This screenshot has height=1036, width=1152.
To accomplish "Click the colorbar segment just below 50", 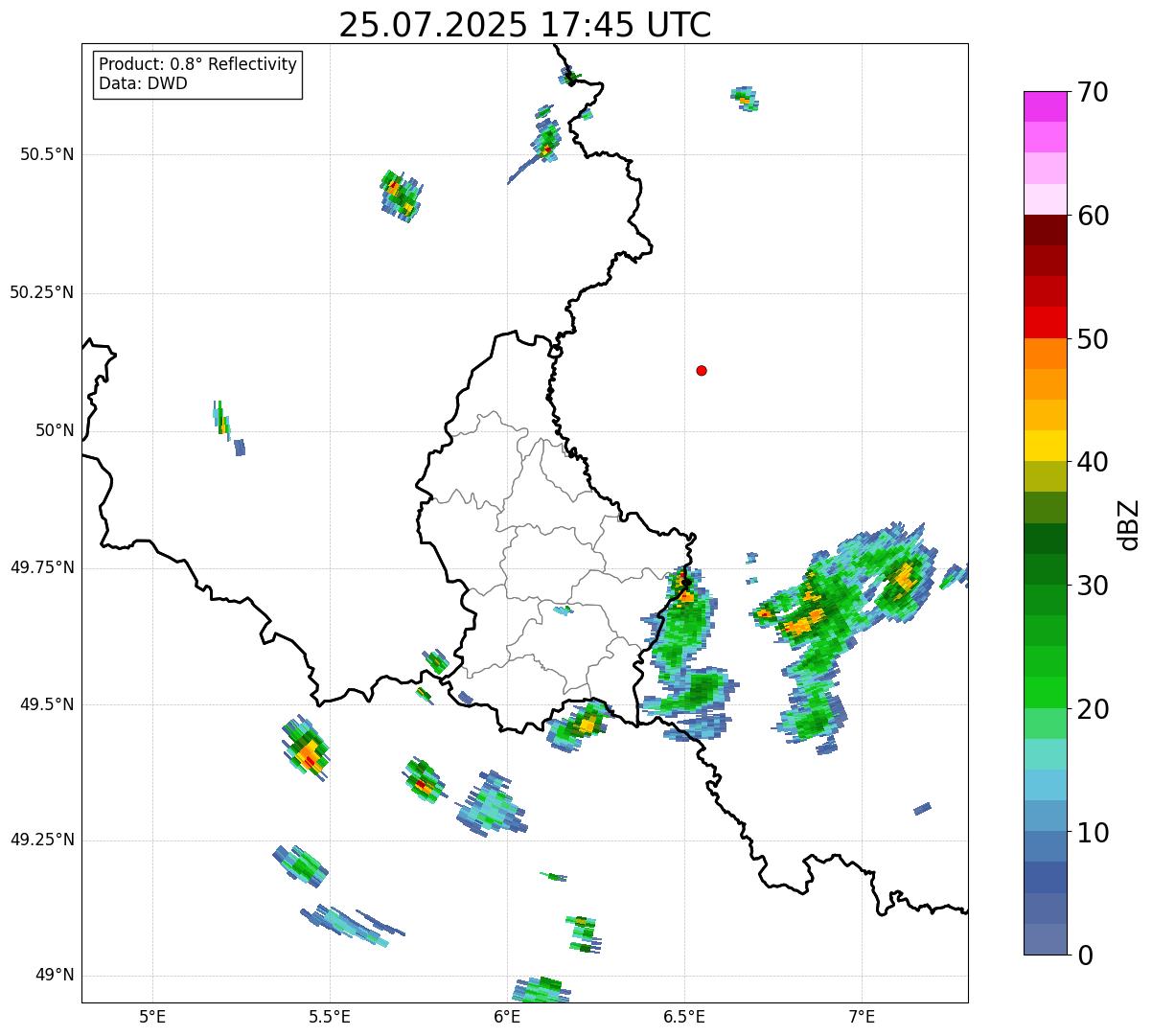I will [x=1046, y=353].
